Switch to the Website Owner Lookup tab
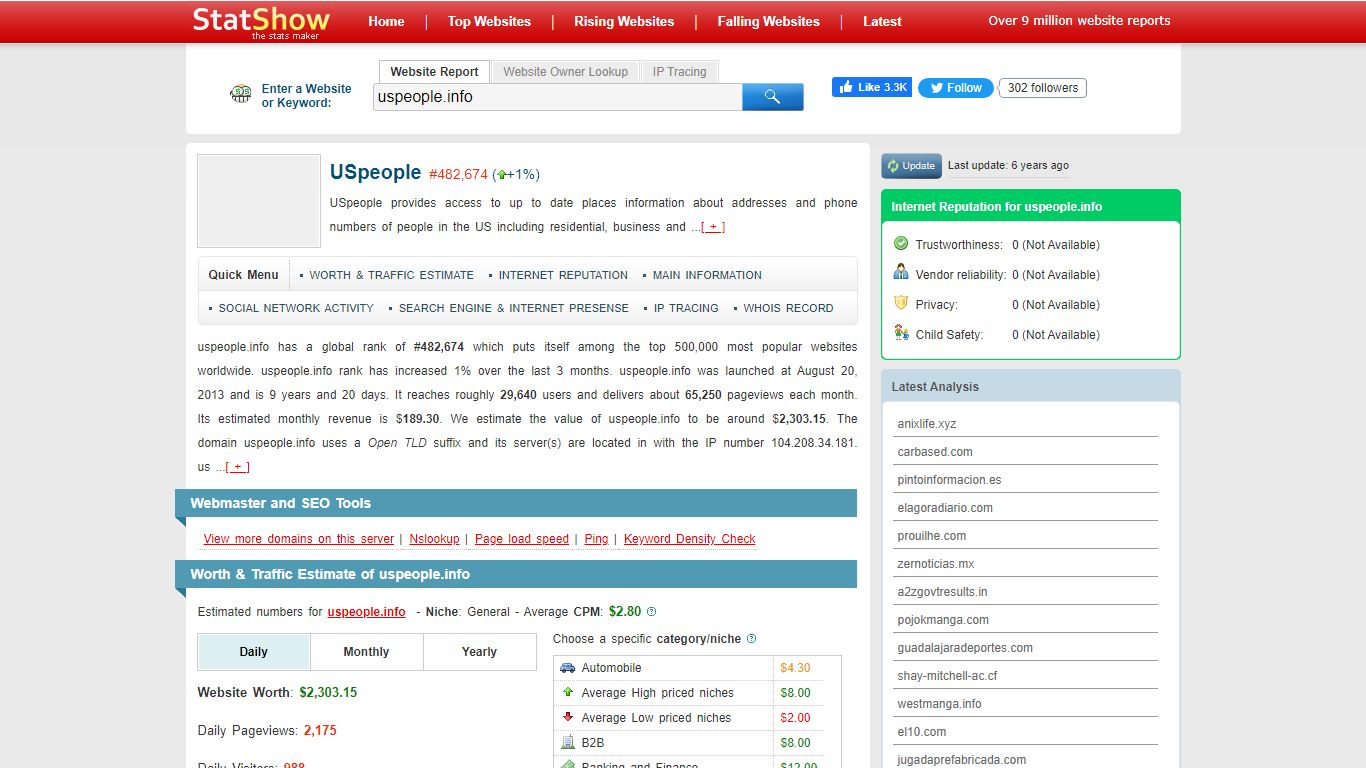This screenshot has height=768, width=1366. [566, 72]
